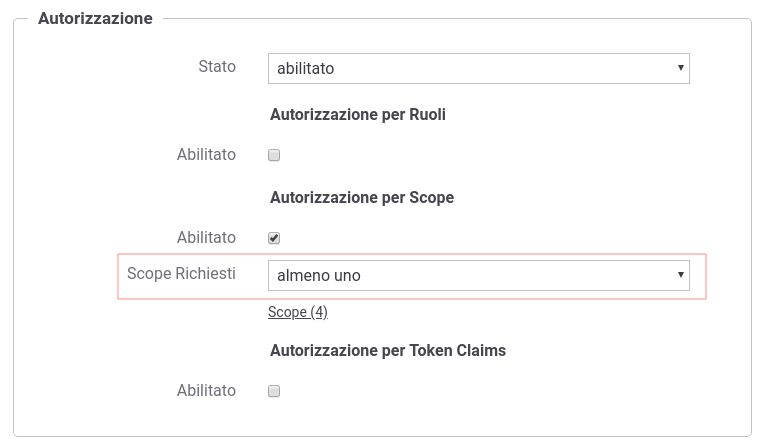Image resolution: width=767 pixels, height=448 pixels.
Task: Uncheck the Autorizzazione per Scope checkbox
Action: pyautogui.click(x=274, y=238)
